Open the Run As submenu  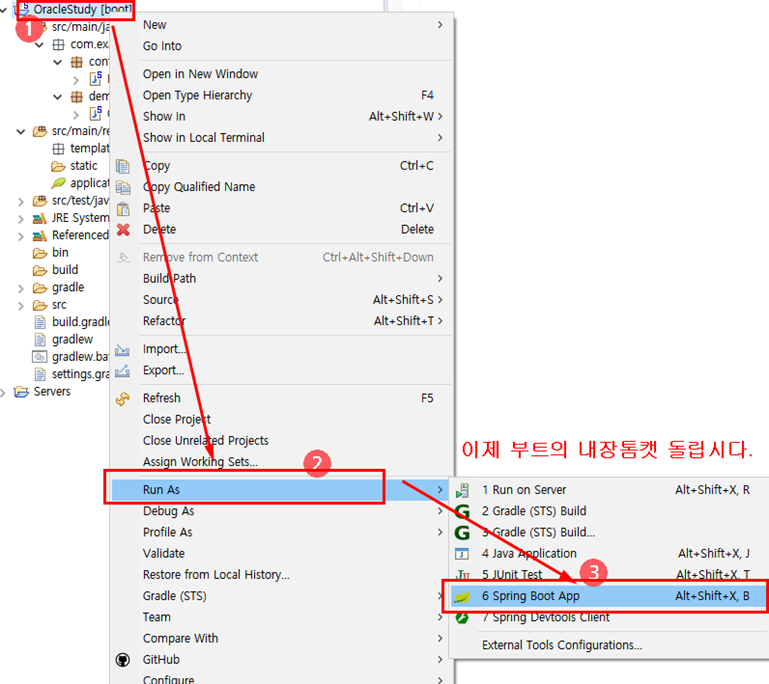click(x=281, y=489)
